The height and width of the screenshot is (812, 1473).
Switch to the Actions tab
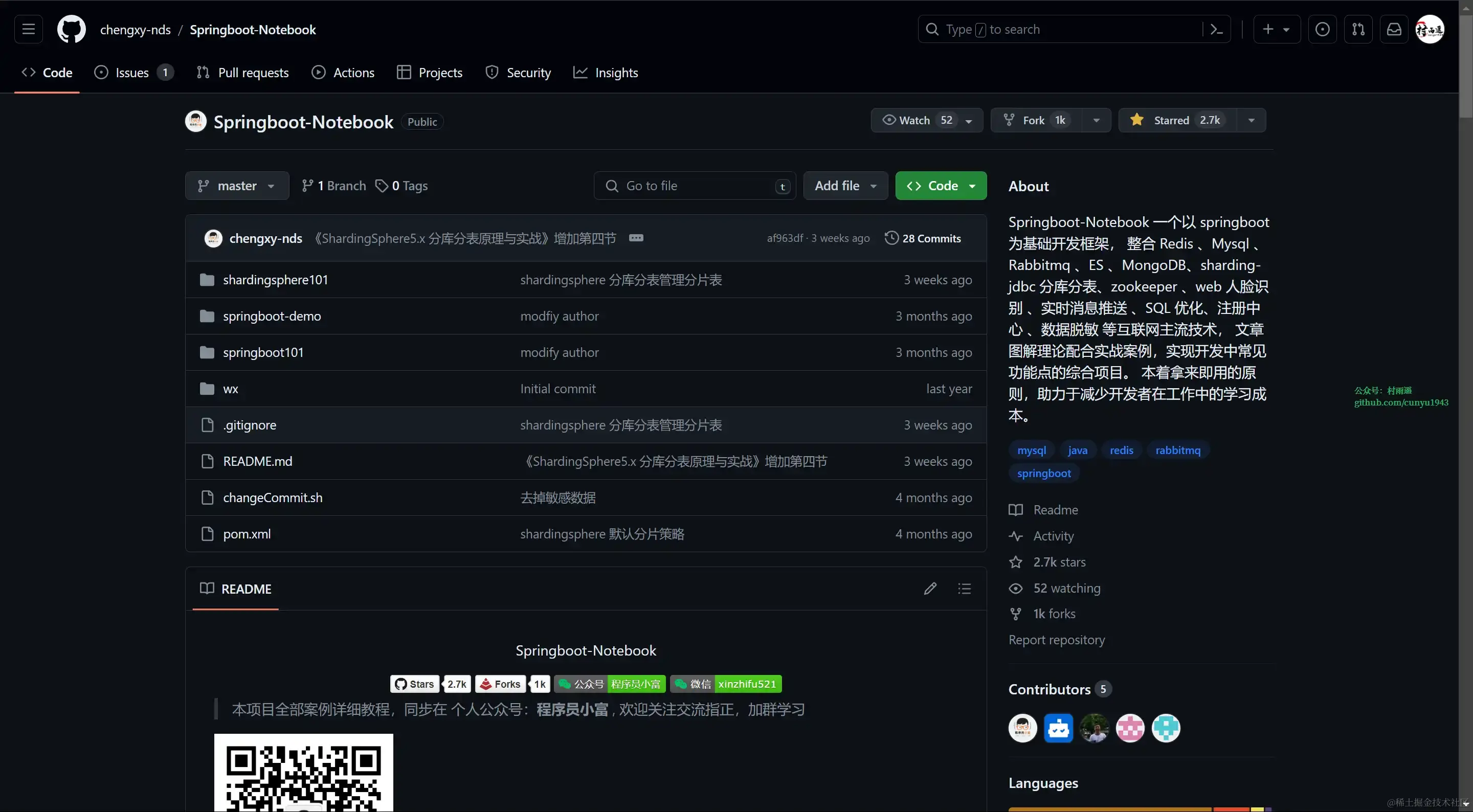pyautogui.click(x=343, y=73)
